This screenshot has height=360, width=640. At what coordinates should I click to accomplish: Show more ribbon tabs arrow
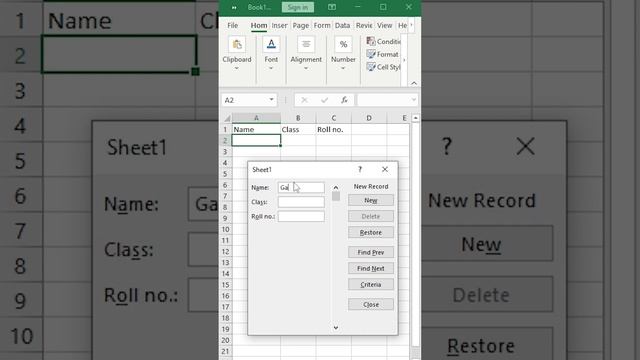(411, 25)
